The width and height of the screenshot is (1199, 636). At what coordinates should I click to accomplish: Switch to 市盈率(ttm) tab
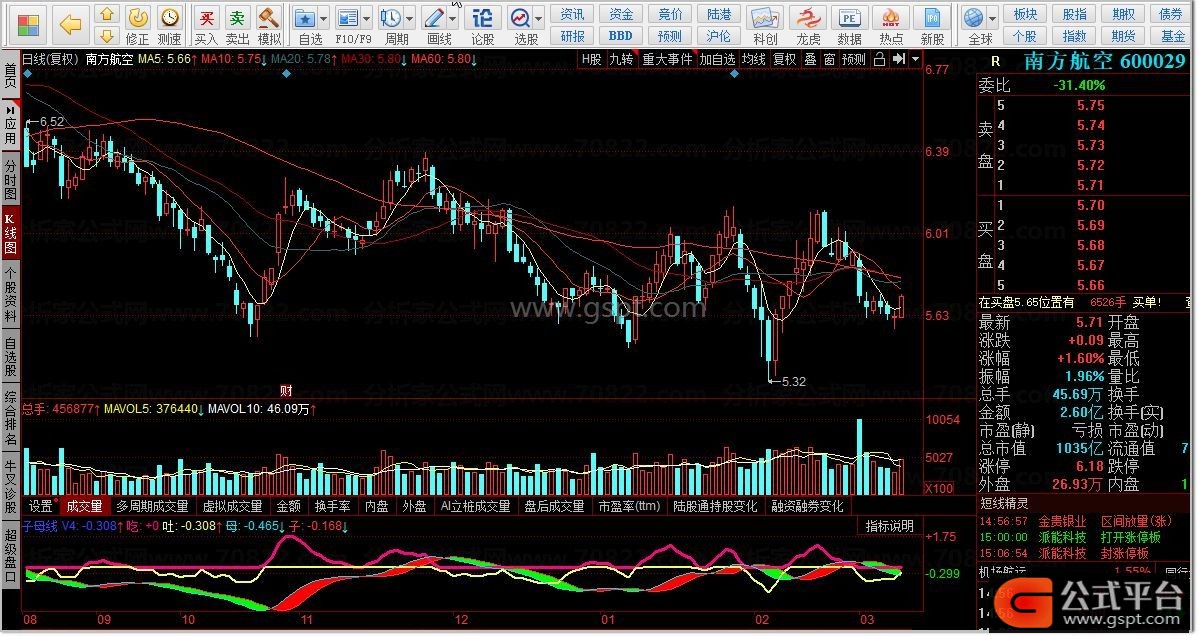pyautogui.click(x=629, y=506)
